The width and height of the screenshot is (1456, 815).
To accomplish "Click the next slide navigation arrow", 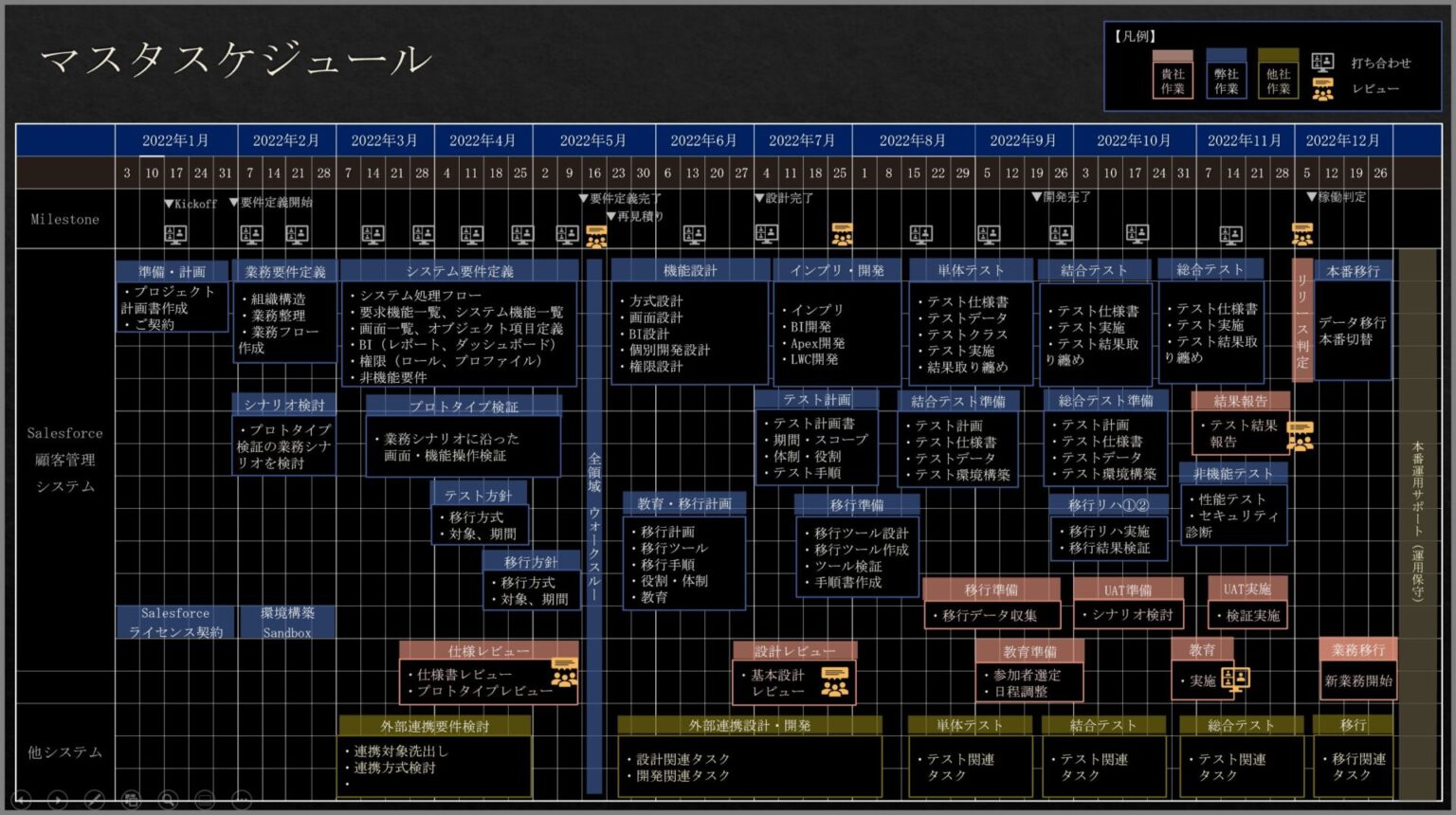I will click(57, 801).
